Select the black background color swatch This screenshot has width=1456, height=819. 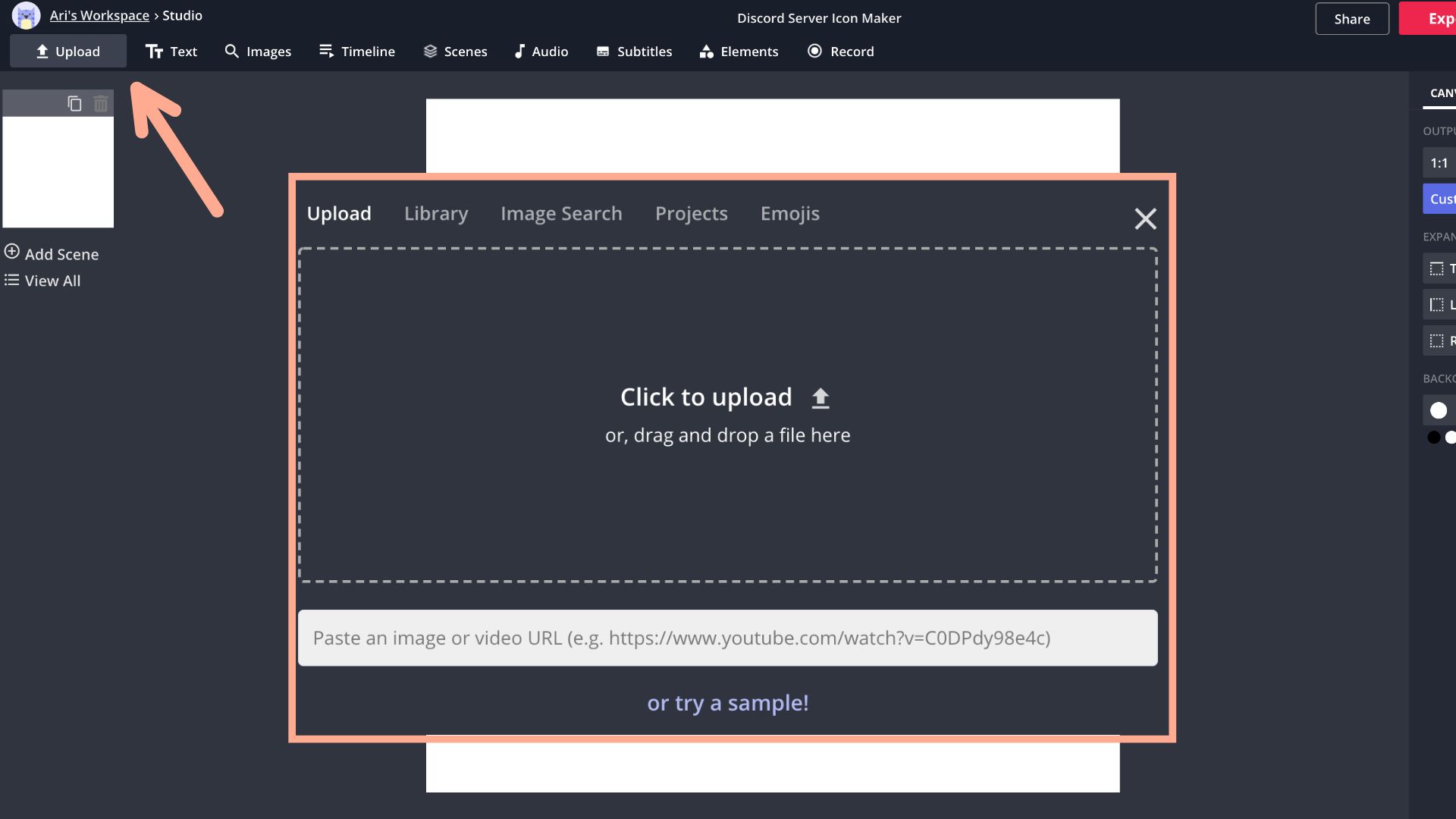[x=1433, y=438]
